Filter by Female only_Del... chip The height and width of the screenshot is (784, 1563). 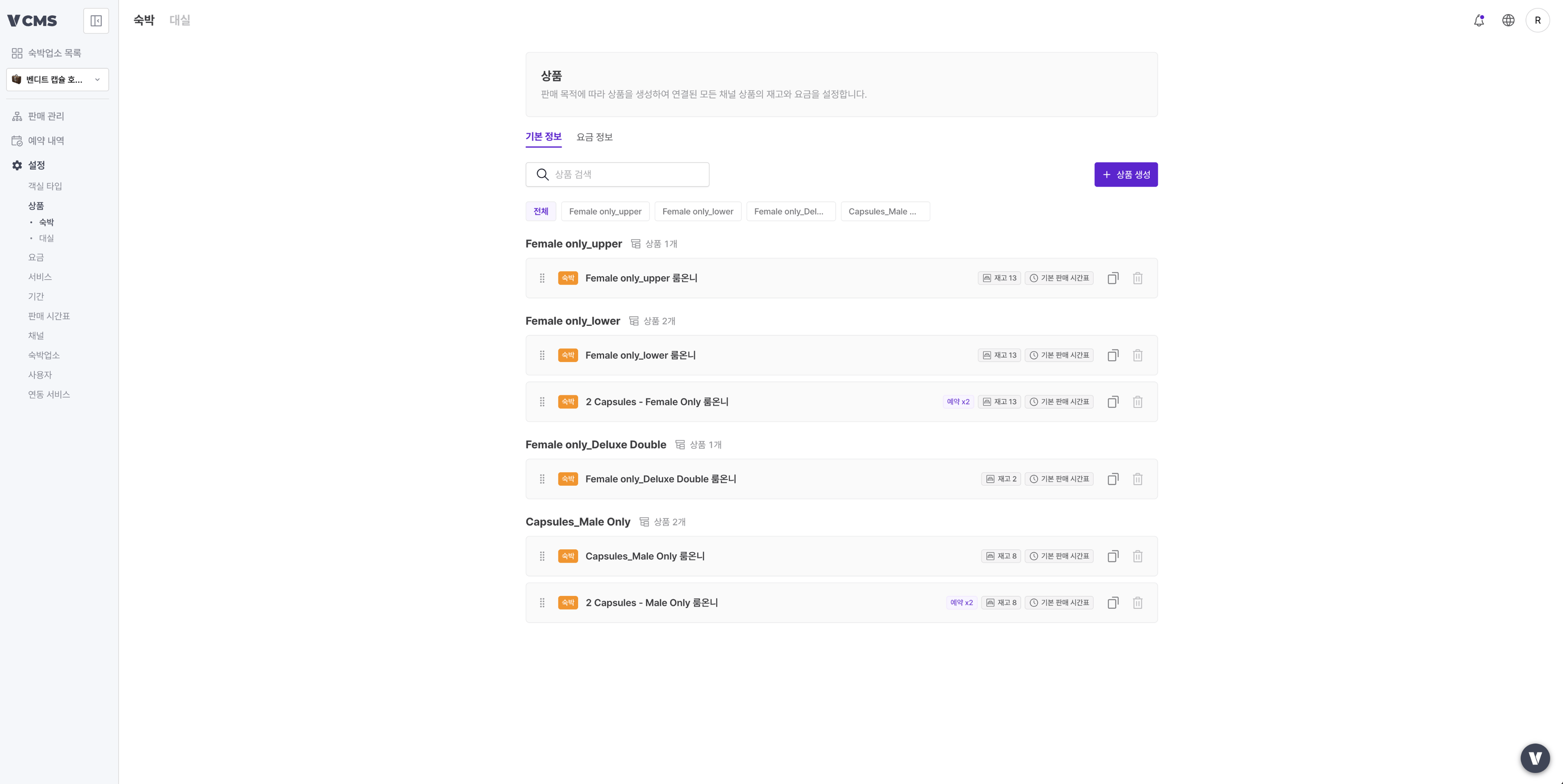tap(791, 211)
